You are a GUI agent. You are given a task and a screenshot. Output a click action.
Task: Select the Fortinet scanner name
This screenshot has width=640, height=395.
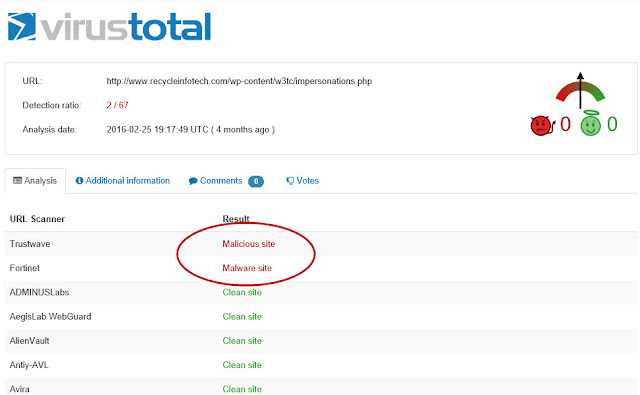pos(24,268)
